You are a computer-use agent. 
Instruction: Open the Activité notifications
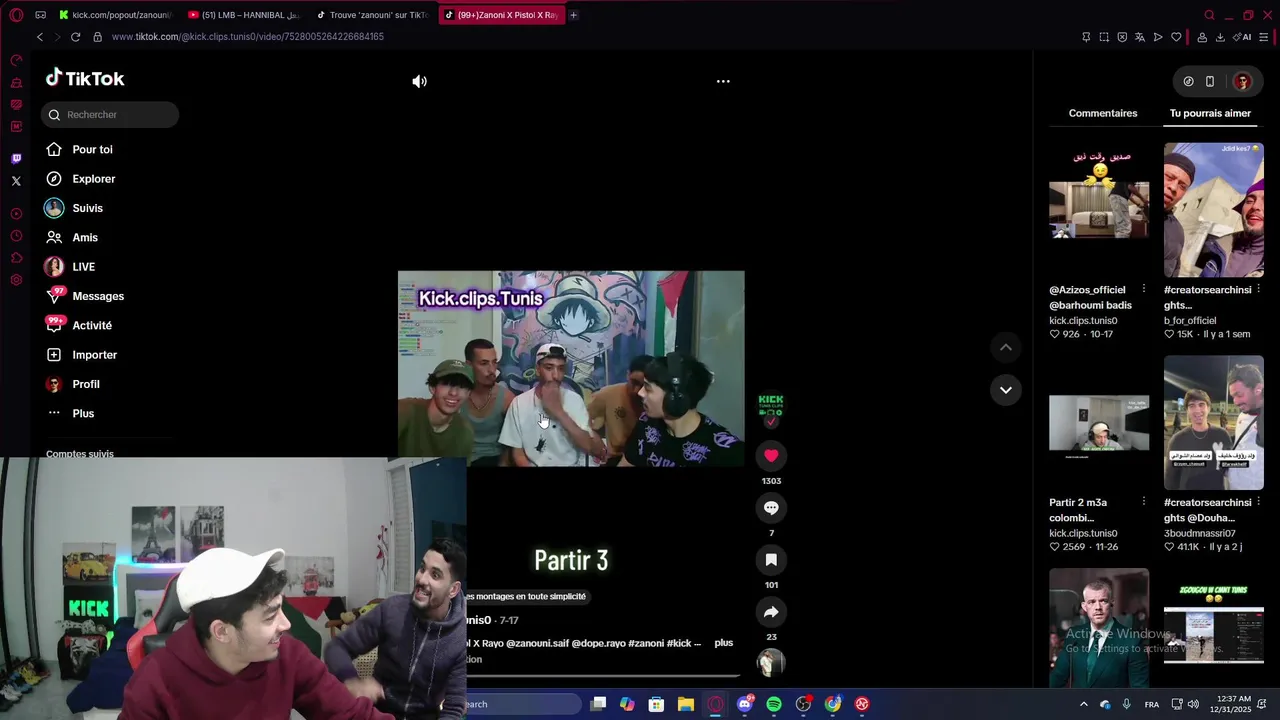point(92,326)
